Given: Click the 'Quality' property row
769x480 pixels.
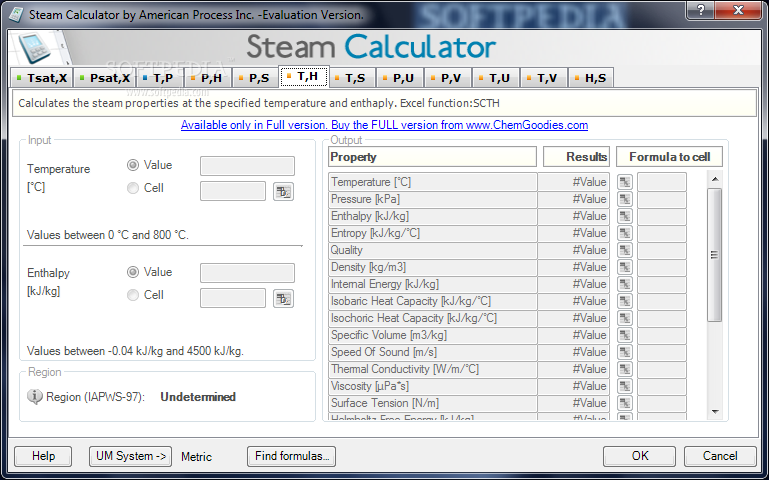Looking at the screenshot, I should [433, 250].
